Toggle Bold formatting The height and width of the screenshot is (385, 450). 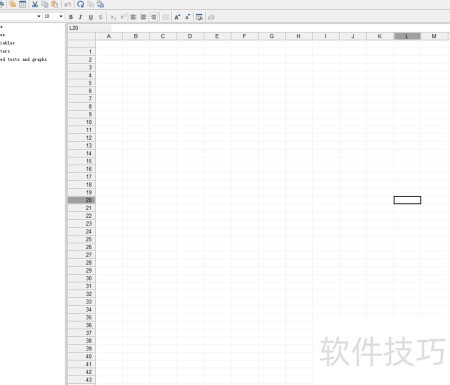(71, 17)
